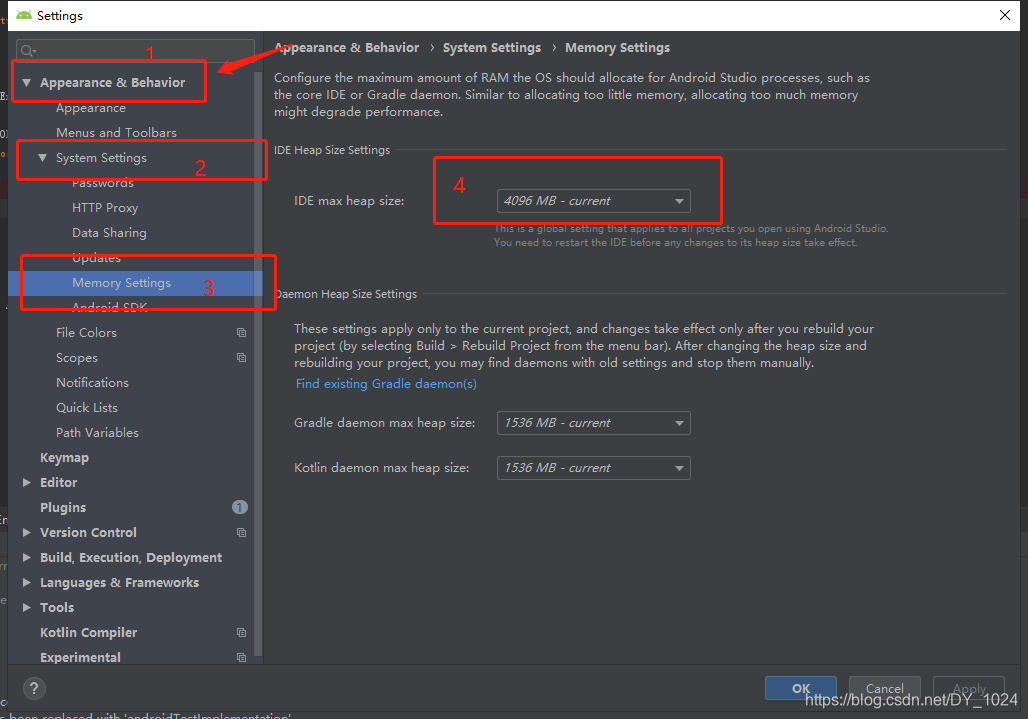This screenshot has height=719, width=1028.
Task: Click Memory Settings in the breadcrumb
Action: click(x=618, y=48)
